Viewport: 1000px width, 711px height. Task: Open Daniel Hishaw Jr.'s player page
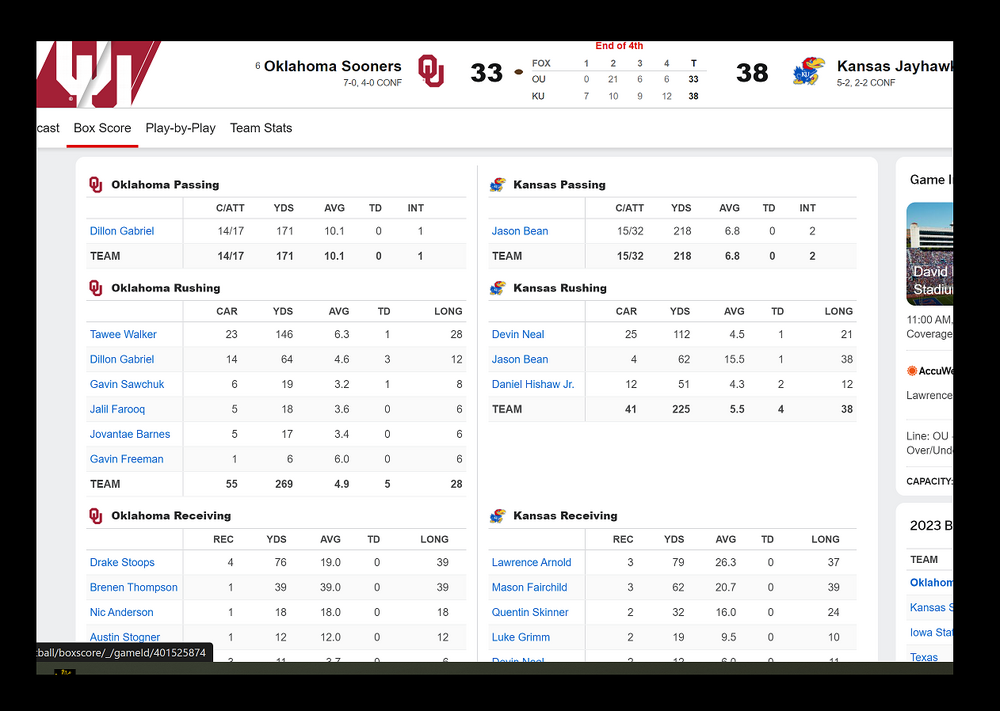pos(533,384)
